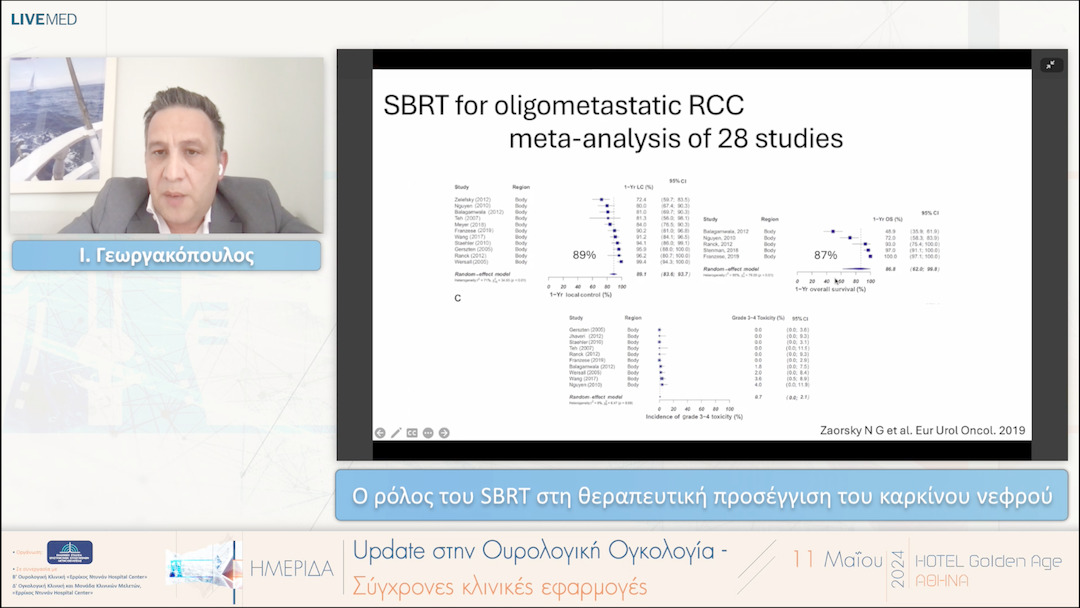This screenshot has height=608, width=1080.
Task: Click the ΗΜΕΡΙΔΑ label in footer
Action: point(291,568)
